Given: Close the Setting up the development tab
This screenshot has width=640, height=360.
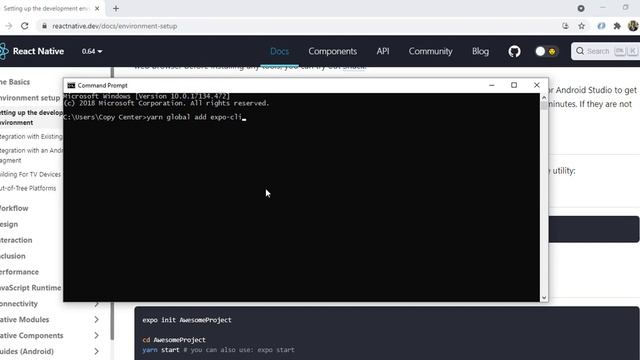Looking at the screenshot, I should [x=97, y=8].
